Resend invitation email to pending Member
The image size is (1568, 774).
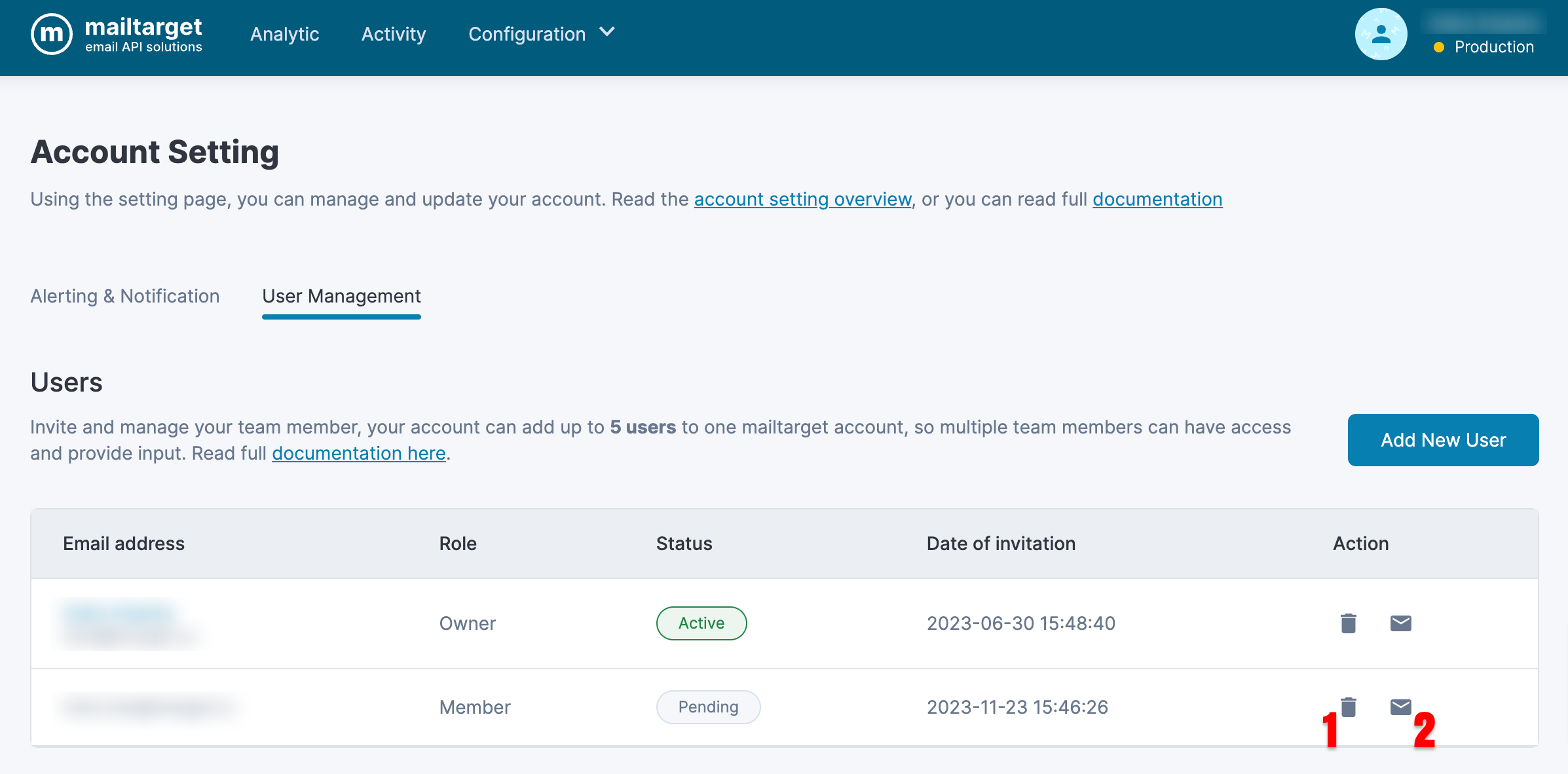pyautogui.click(x=1400, y=707)
